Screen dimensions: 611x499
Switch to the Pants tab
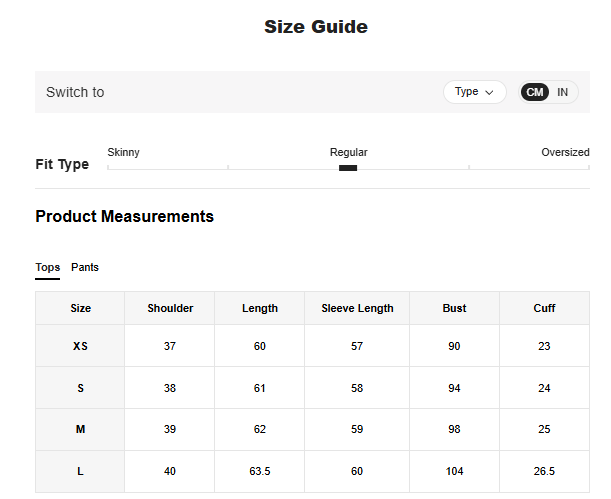[x=85, y=267]
